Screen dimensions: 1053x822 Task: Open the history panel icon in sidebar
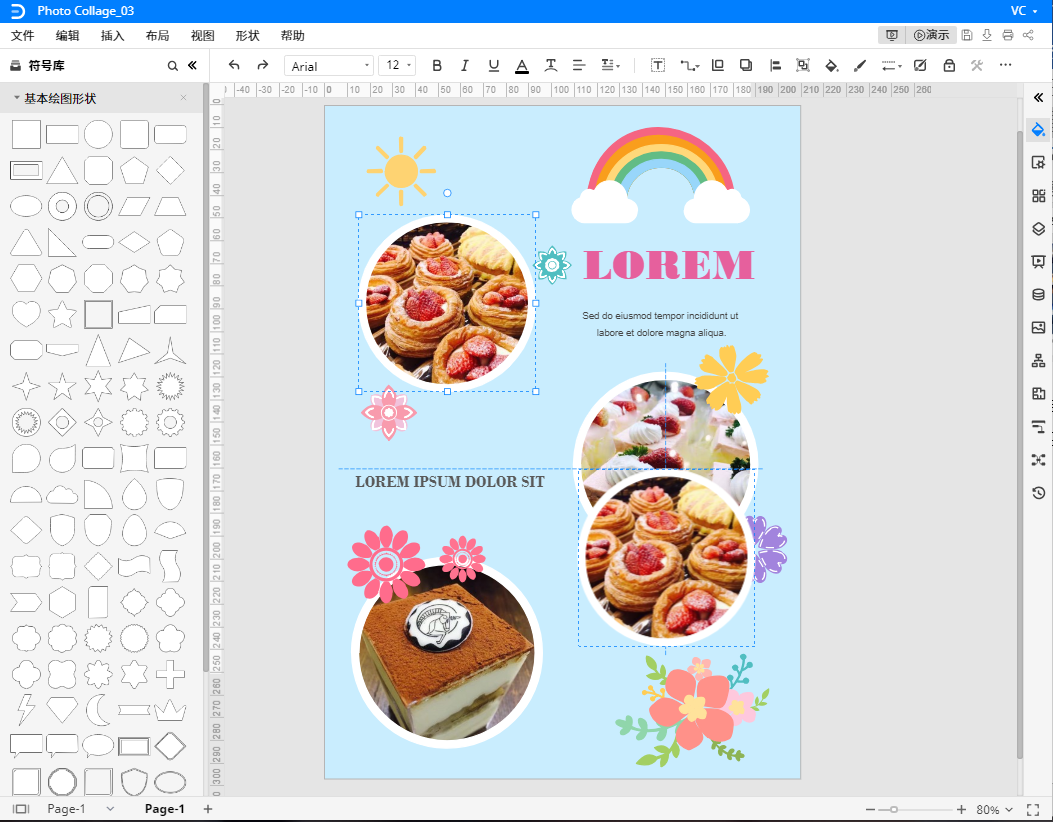(x=1038, y=493)
